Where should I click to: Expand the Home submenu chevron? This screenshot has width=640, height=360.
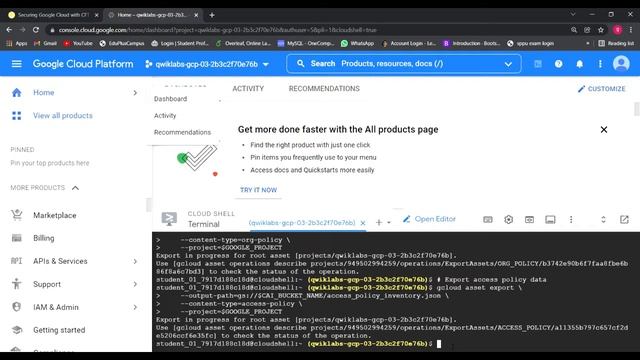pos(135,93)
